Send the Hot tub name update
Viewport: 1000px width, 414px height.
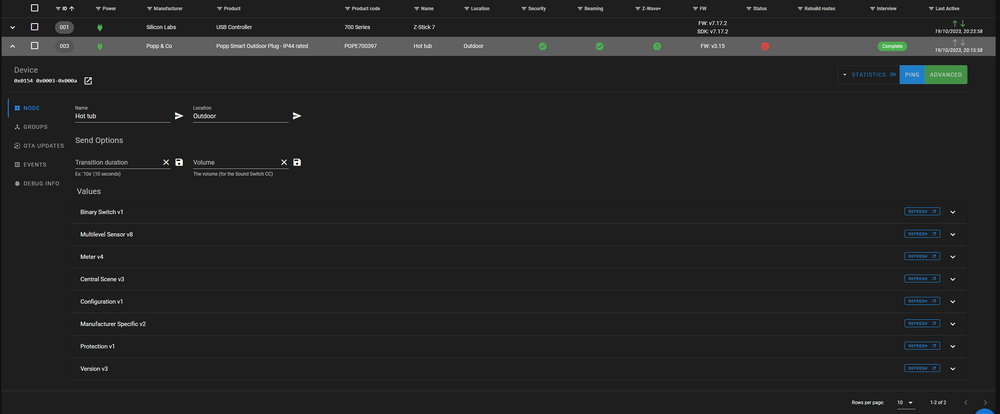coord(179,116)
